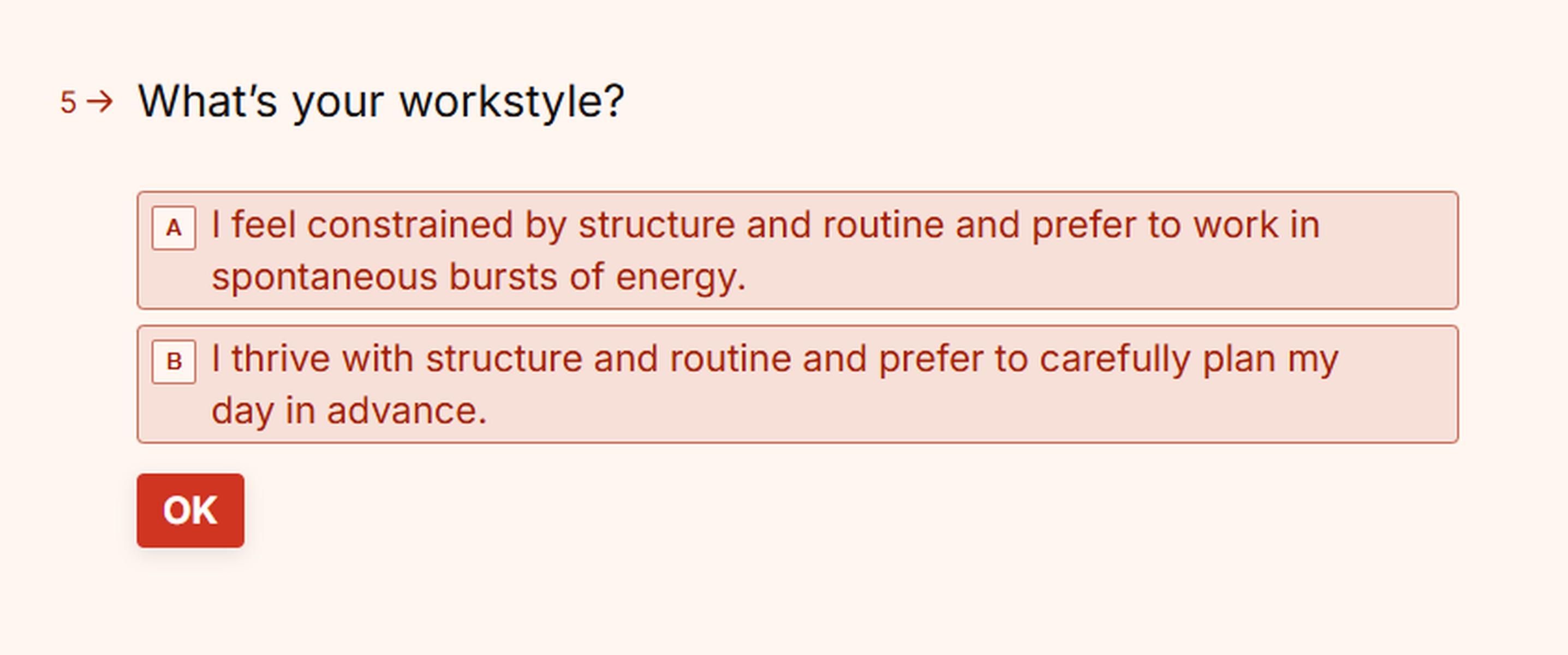Select the "I thrive with structure" option

[797, 384]
